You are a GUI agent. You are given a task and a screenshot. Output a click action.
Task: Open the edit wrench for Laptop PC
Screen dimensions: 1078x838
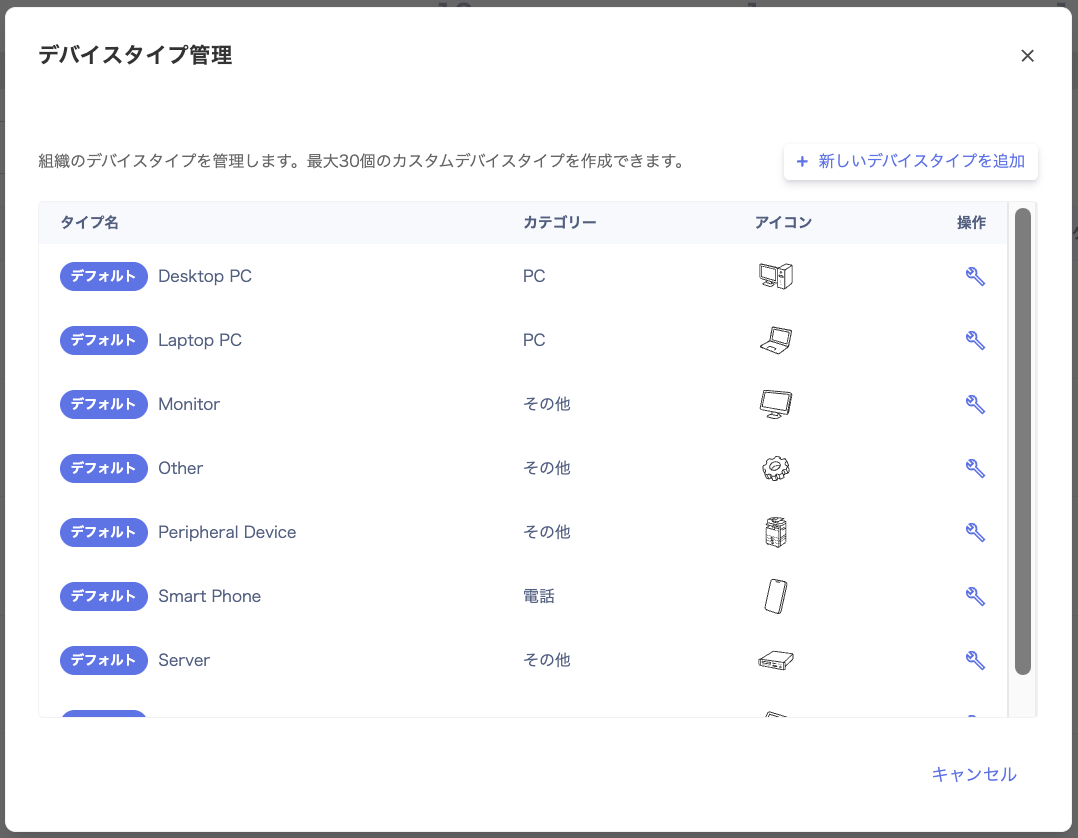tap(975, 340)
